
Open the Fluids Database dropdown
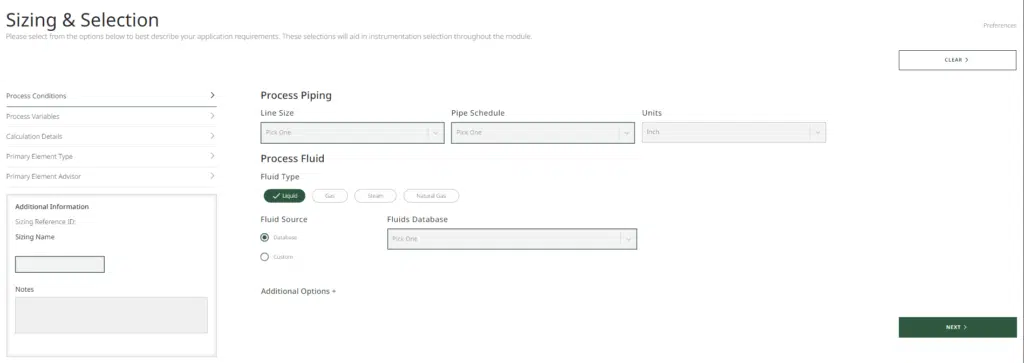(x=512, y=239)
